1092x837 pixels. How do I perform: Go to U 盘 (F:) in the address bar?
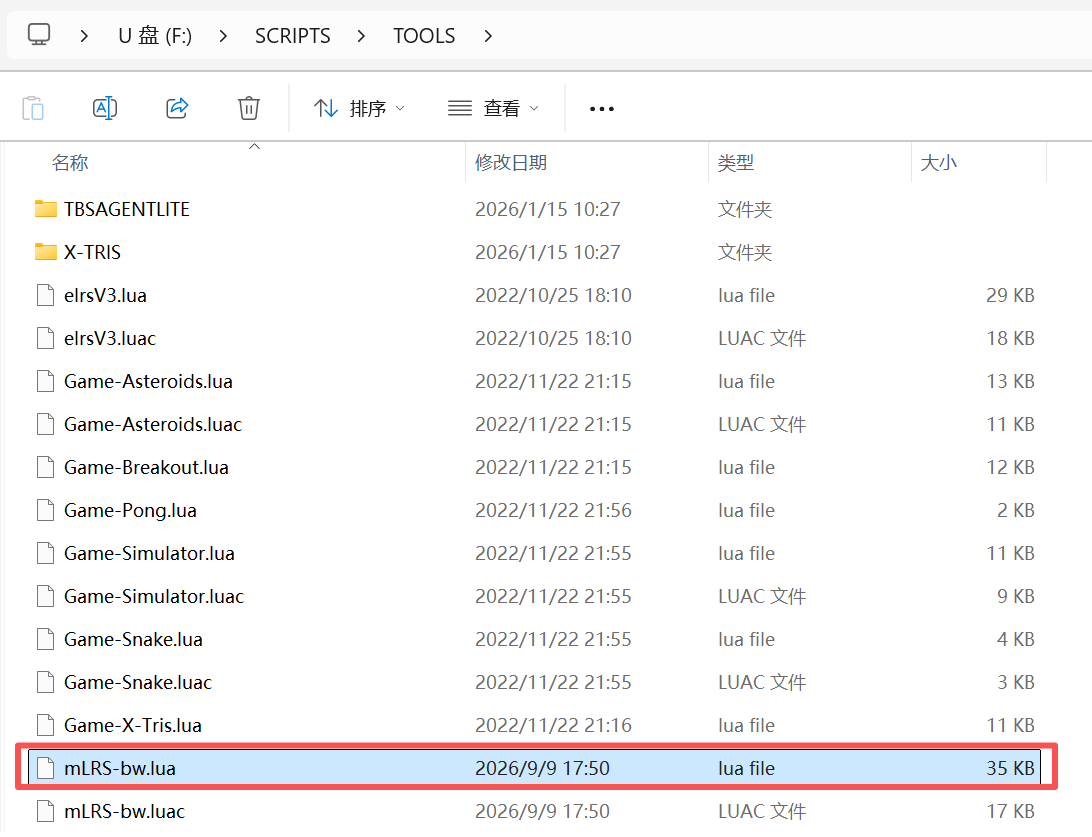tap(155, 36)
